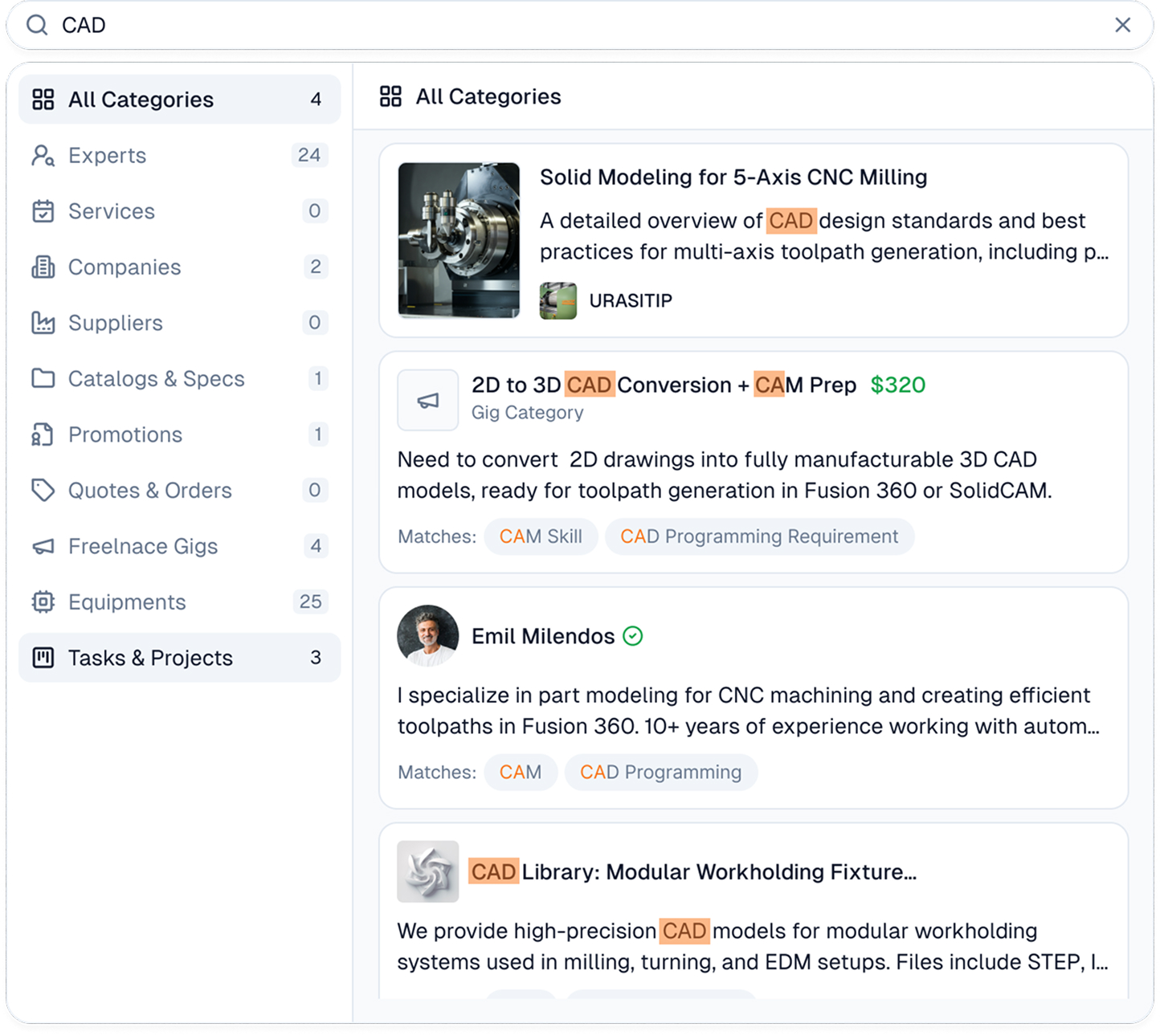Image resolution: width=1160 pixels, height=1036 pixels.
Task: Open the Promotions category
Action: 180,434
